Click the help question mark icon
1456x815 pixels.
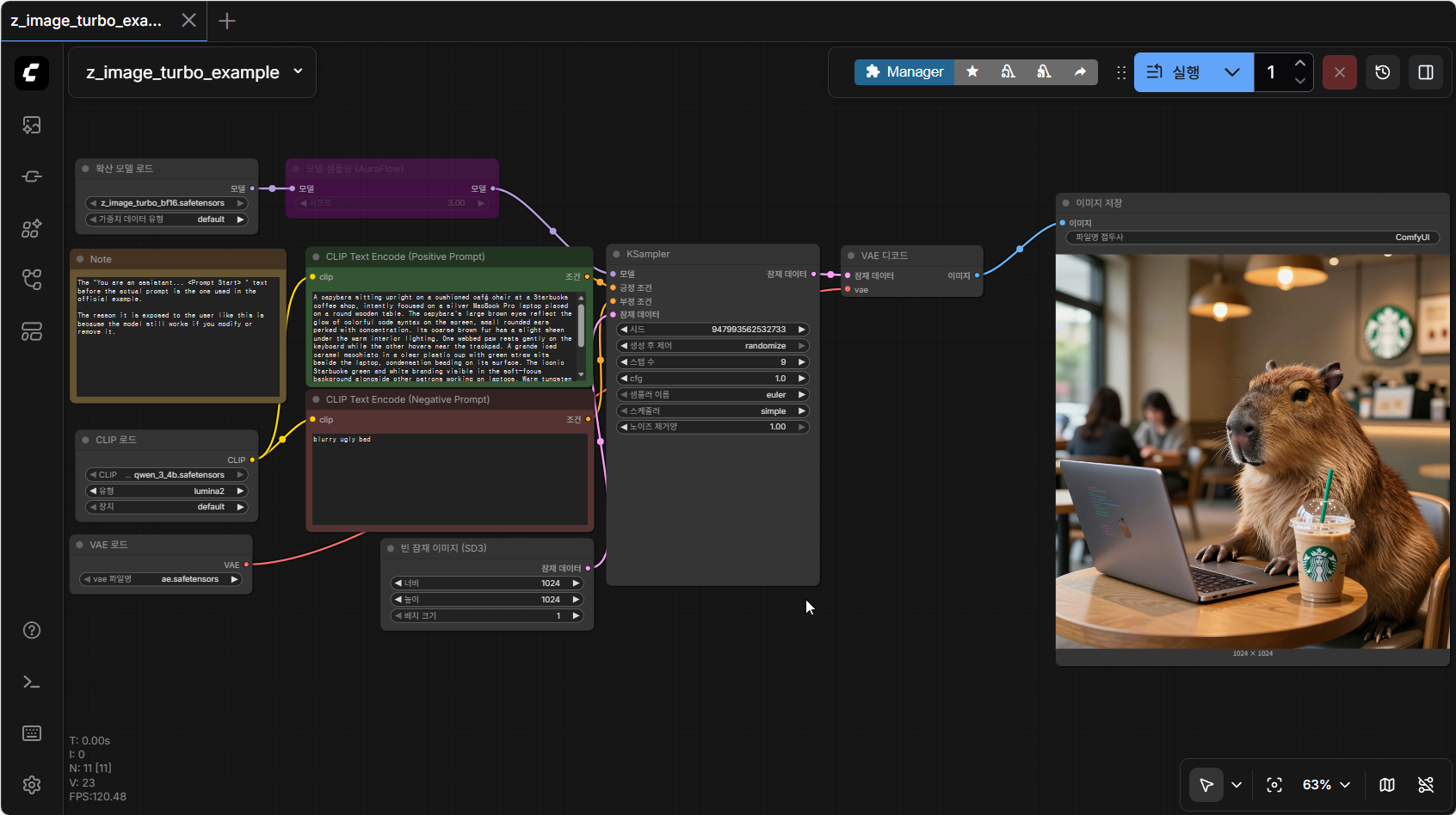click(x=32, y=630)
